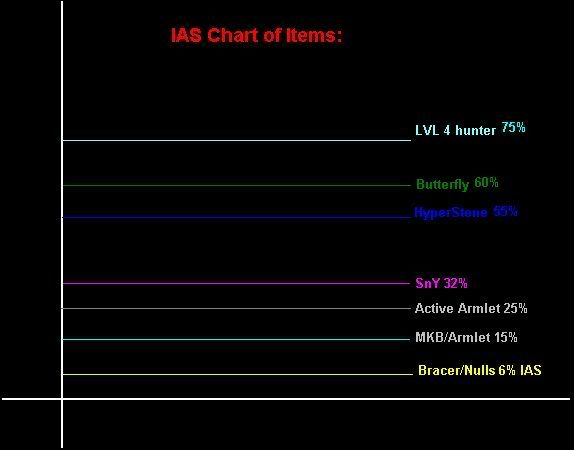The height and width of the screenshot is (450, 574).
Task: Click the 'Active Armlet 25%' label
Action: pyautogui.click(x=471, y=308)
